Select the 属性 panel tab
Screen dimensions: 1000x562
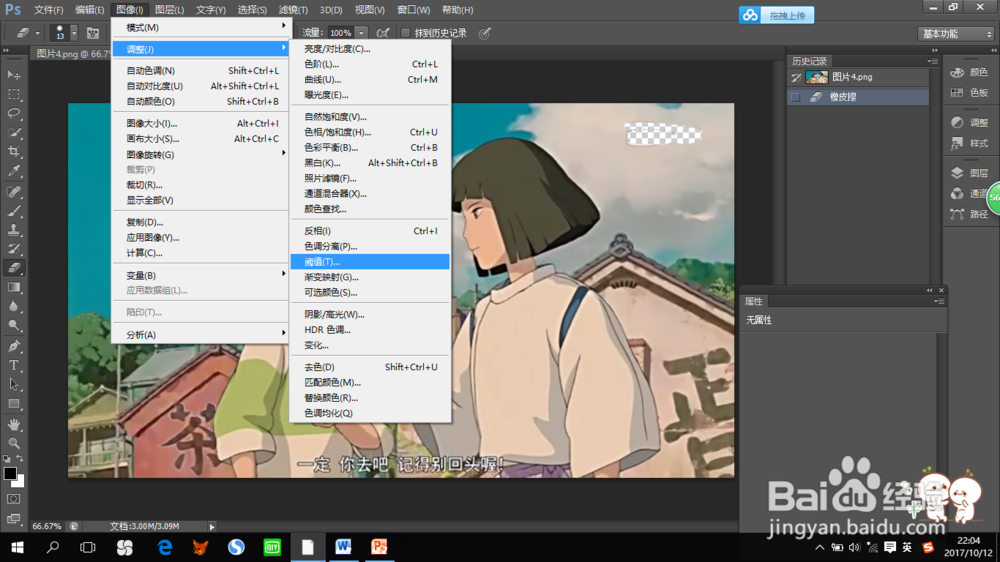pyautogui.click(x=753, y=301)
